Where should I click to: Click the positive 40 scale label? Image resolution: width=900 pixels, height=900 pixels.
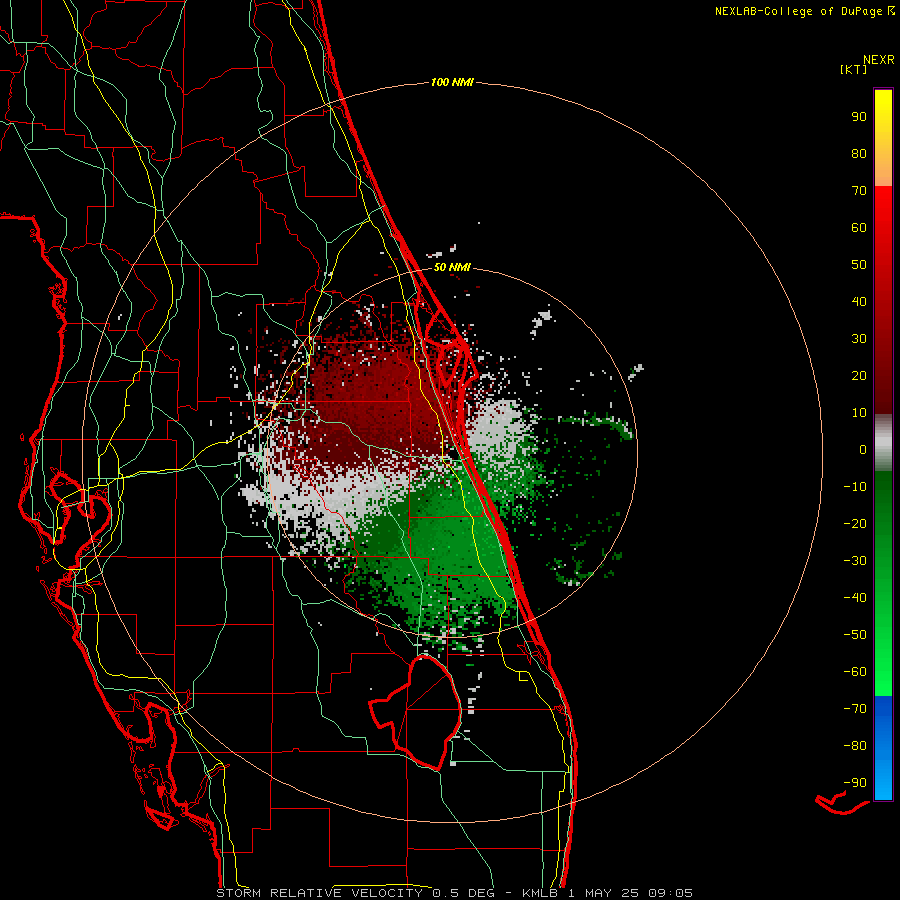[x=859, y=301]
